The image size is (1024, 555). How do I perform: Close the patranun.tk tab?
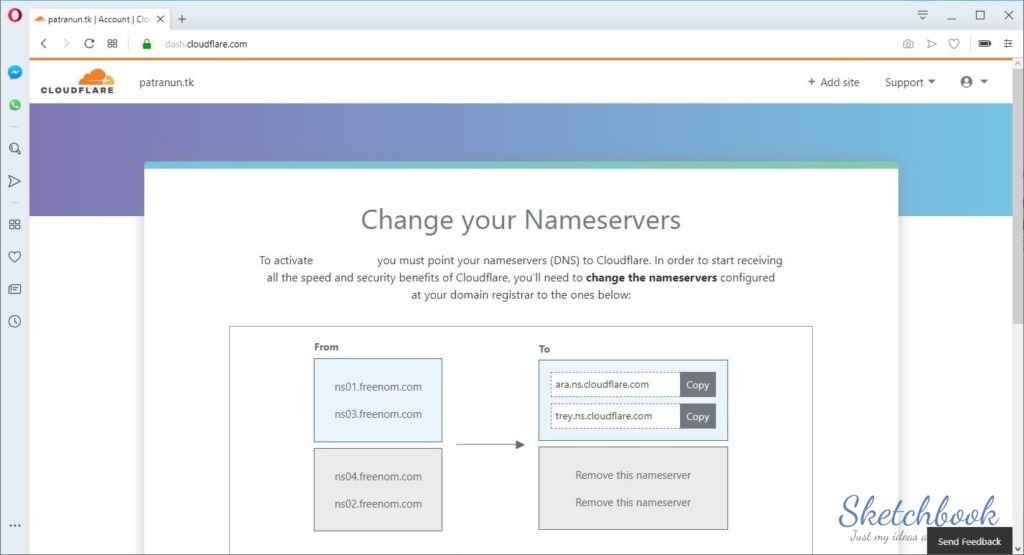(161, 19)
